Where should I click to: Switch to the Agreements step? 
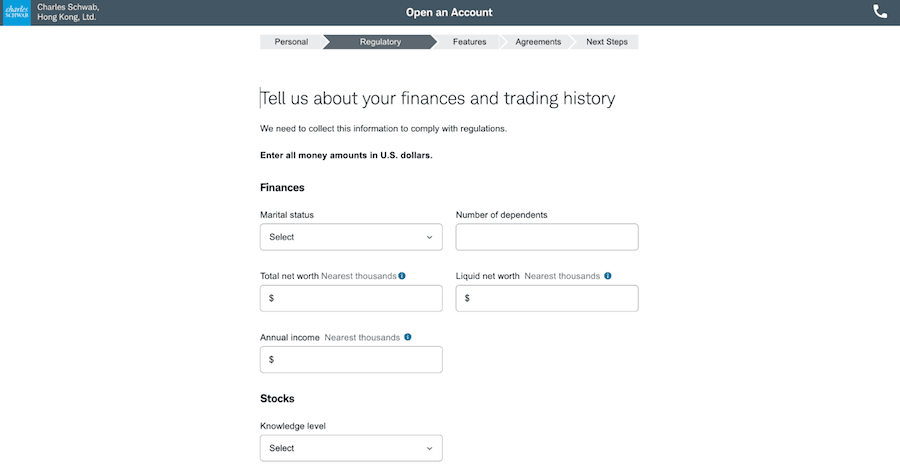[x=537, y=42]
